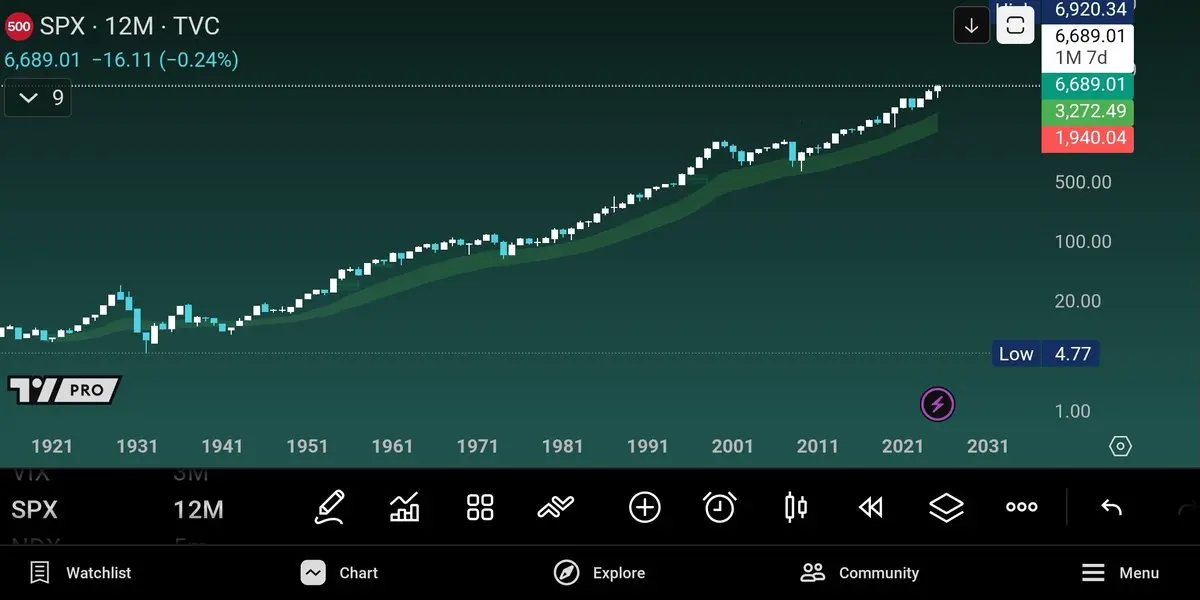Open chart settings hexagon gear icon
Screen dimensions: 1200x600
tap(1121, 446)
